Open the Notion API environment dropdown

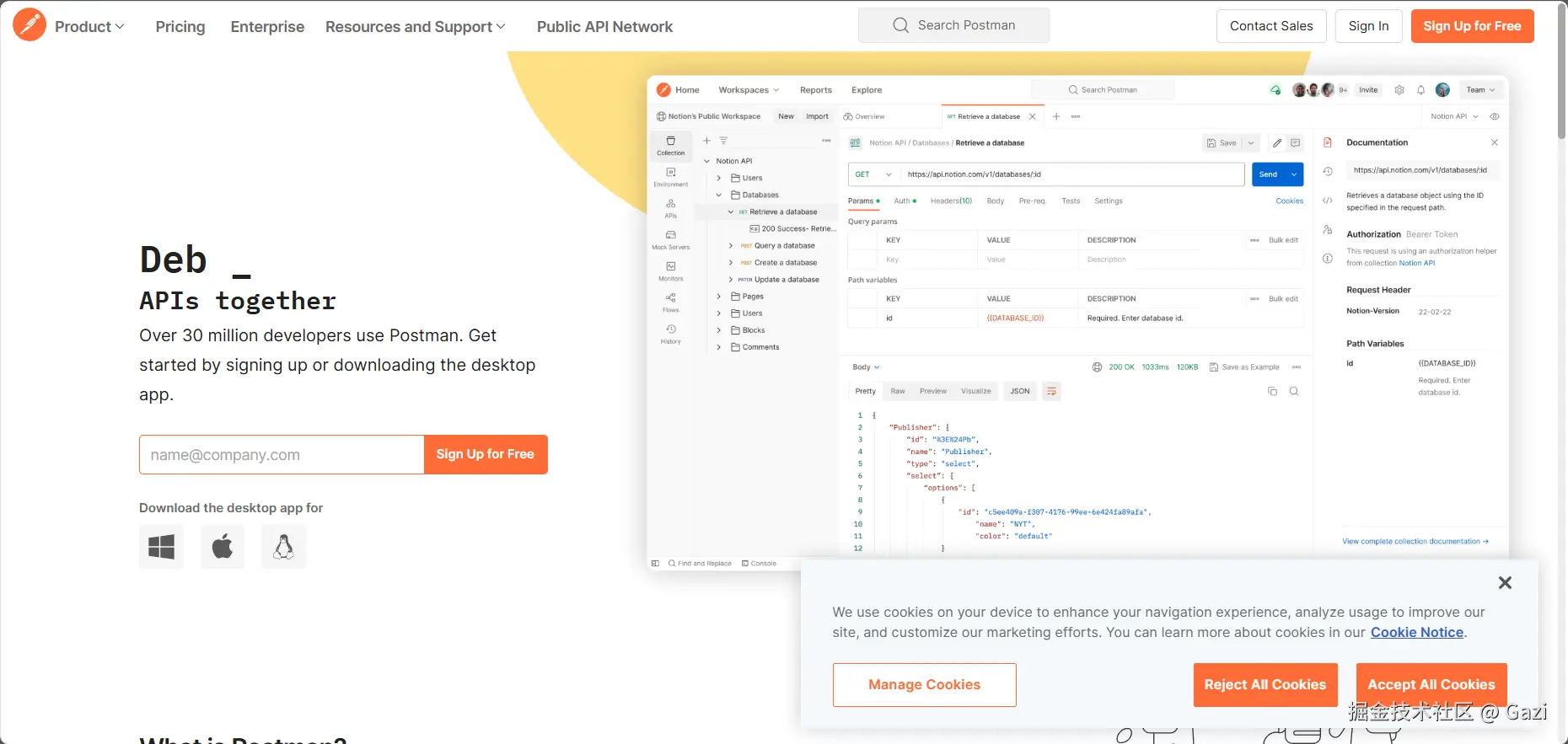pos(1454,116)
